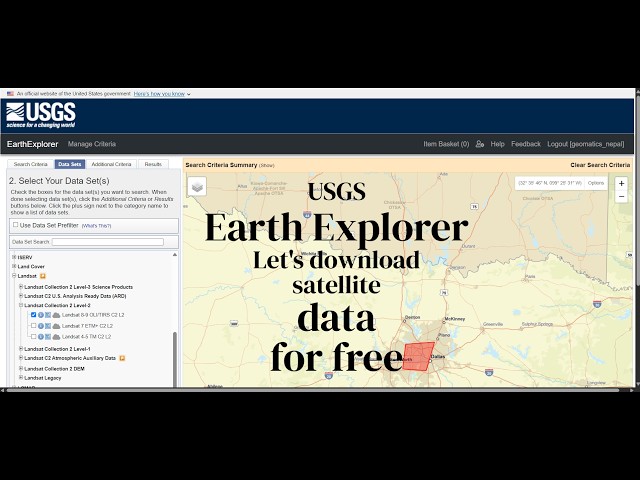
Task: Switch to Search Criteria tab
Action: tap(31, 164)
